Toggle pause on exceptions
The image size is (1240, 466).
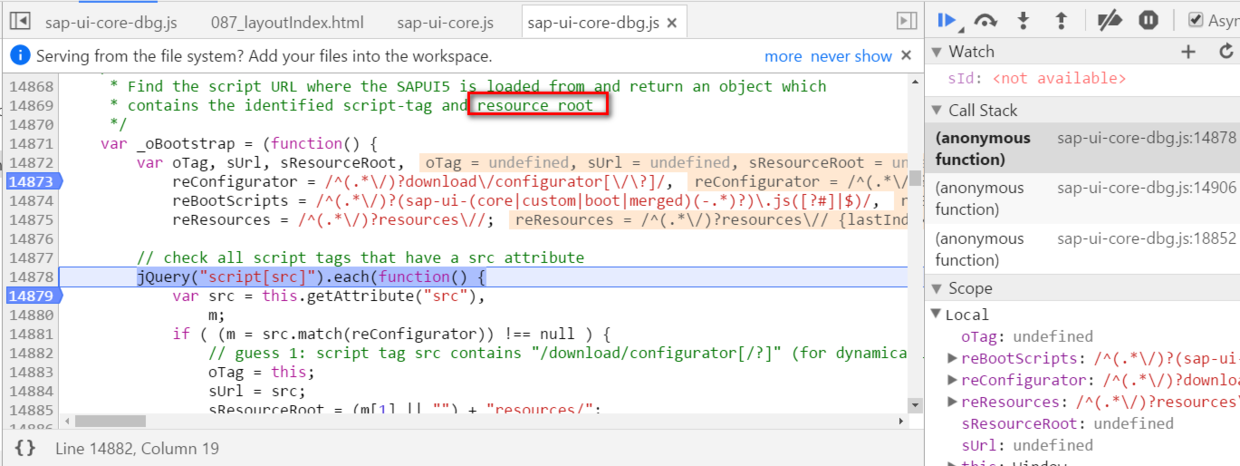[1149, 20]
